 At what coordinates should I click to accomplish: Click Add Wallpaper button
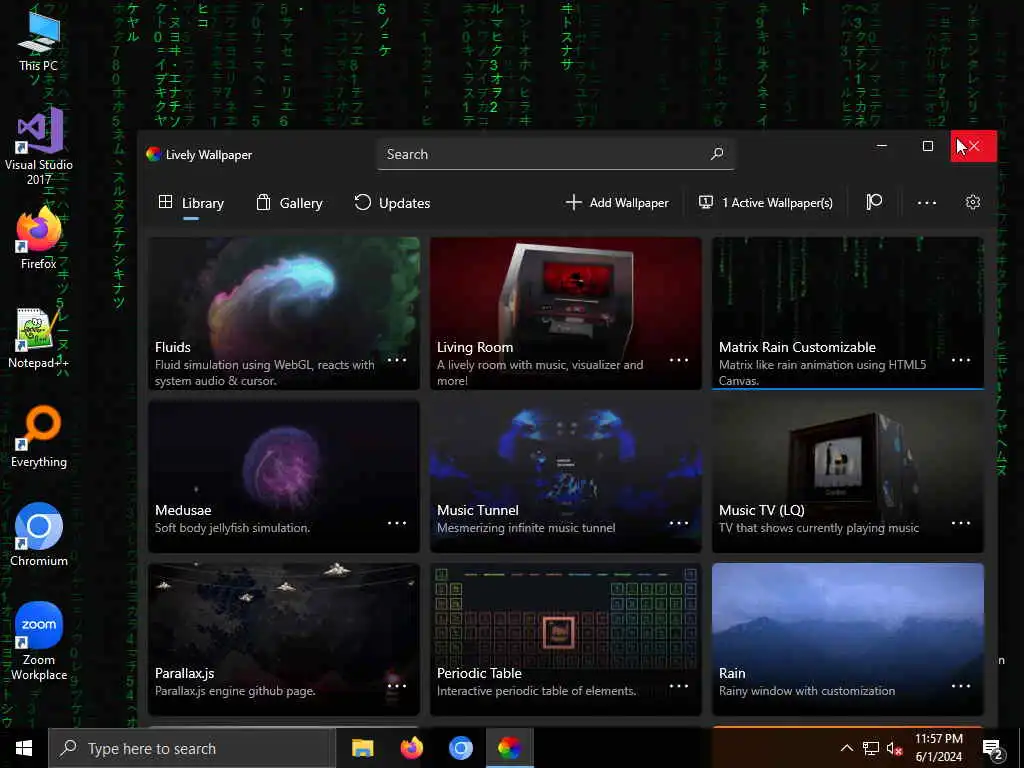click(617, 202)
